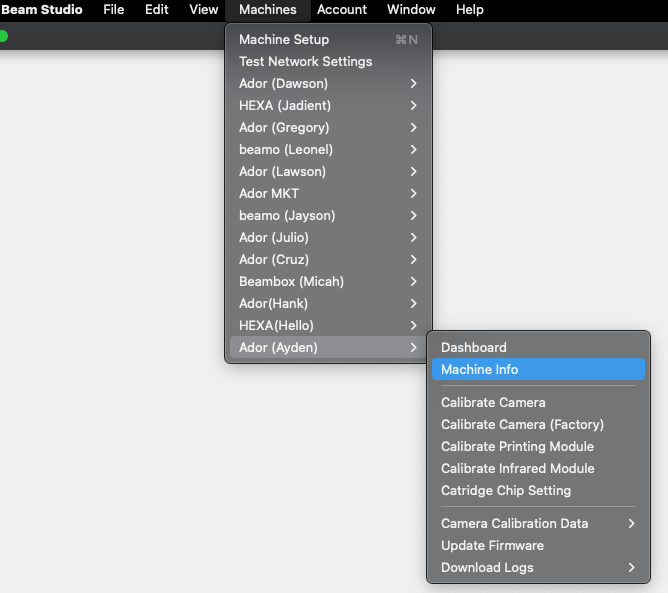Open the View menu

click(x=204, y=9)
